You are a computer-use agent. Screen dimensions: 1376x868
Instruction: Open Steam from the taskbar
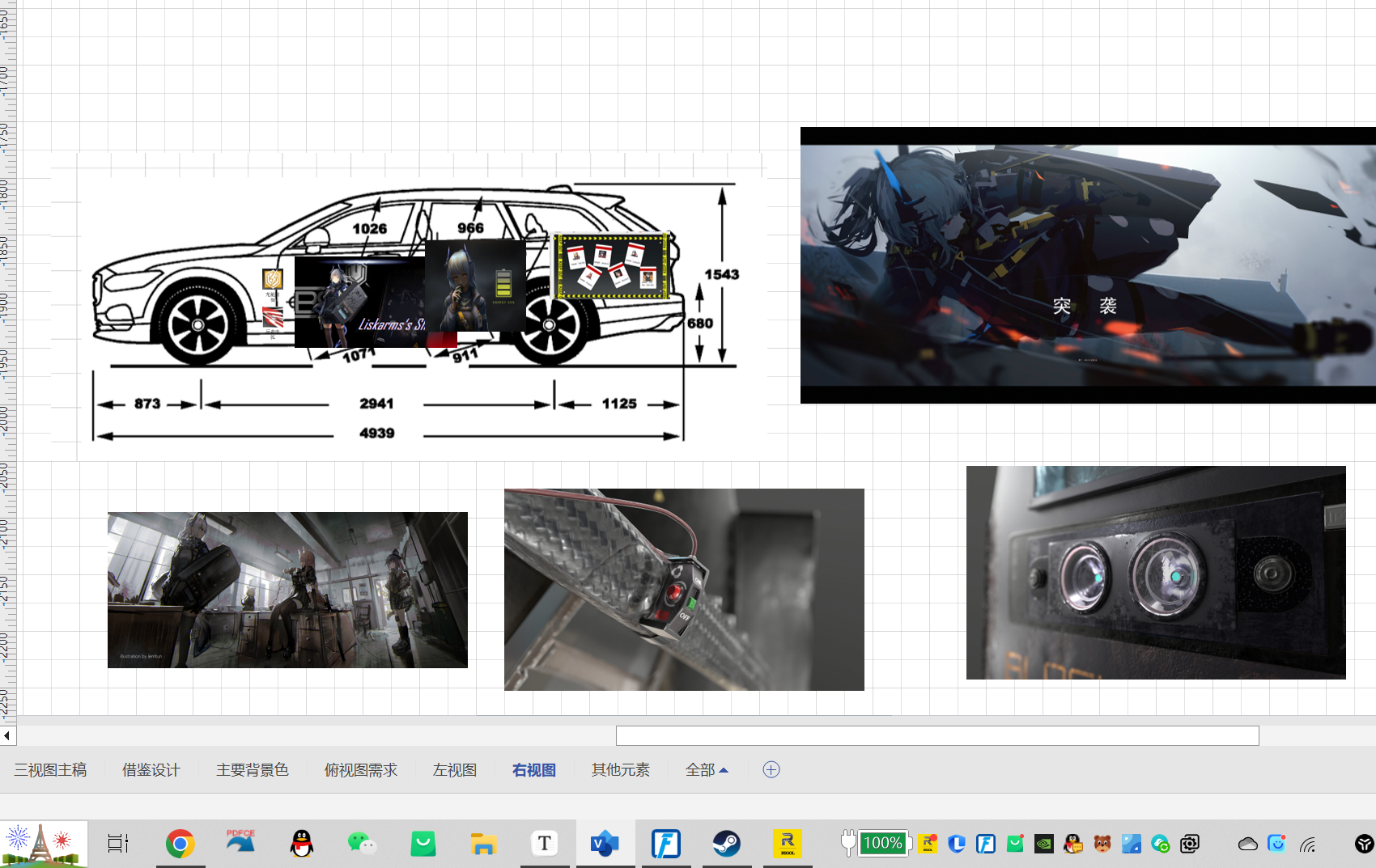tap(726, 844)
